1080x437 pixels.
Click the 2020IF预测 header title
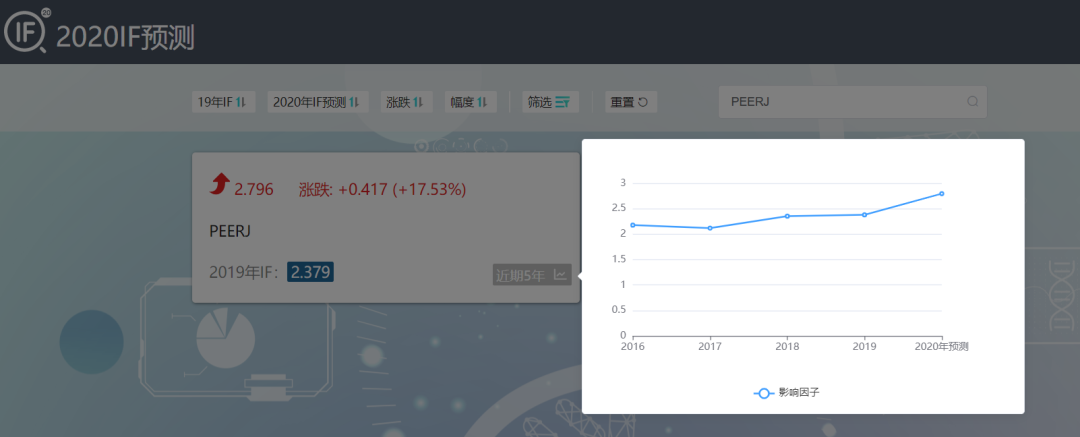pyautogui.click(x=125, y=38)
